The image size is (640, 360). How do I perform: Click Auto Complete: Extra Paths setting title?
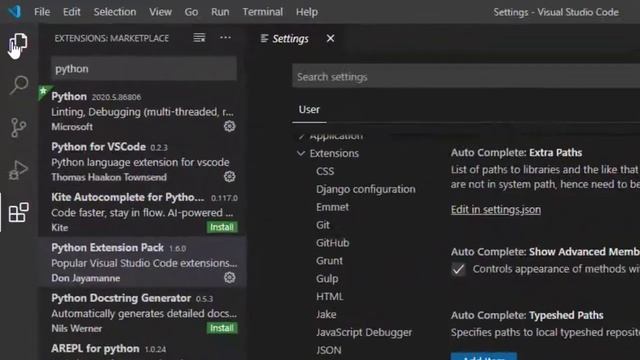516,153
